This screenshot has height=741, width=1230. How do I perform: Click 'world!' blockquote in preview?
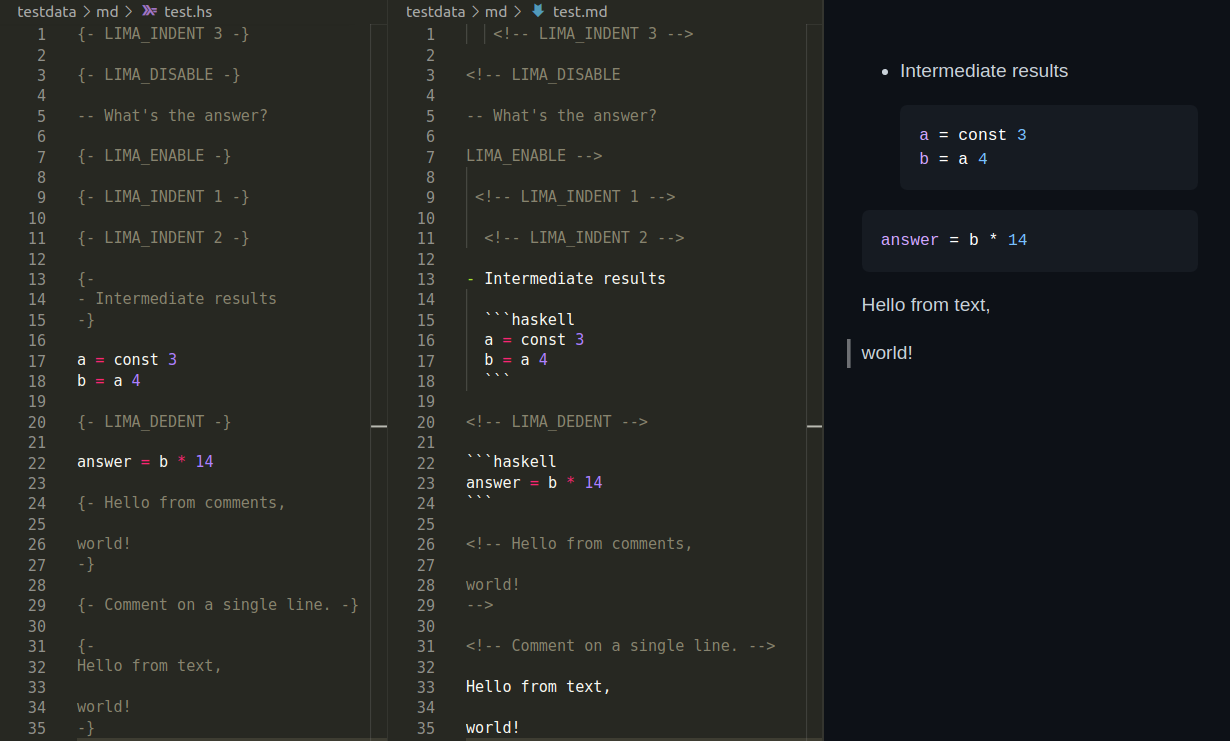(887, 353)
